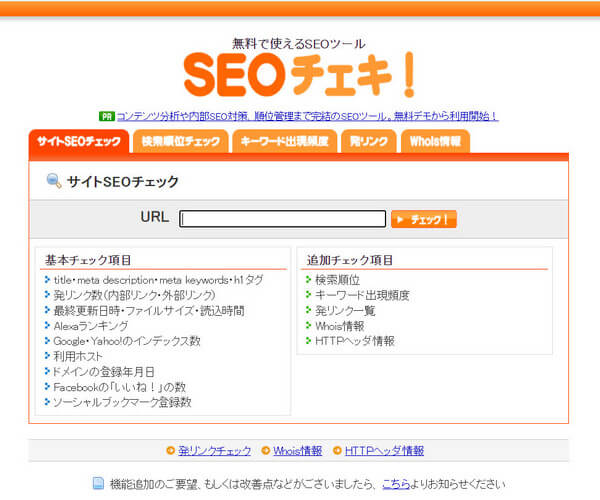The width and height of the screenshot is (600, 500).
Task: Click the 検索順位 item in 追加チェック項目
Action: pyautogui.click(x=338, y=280)
